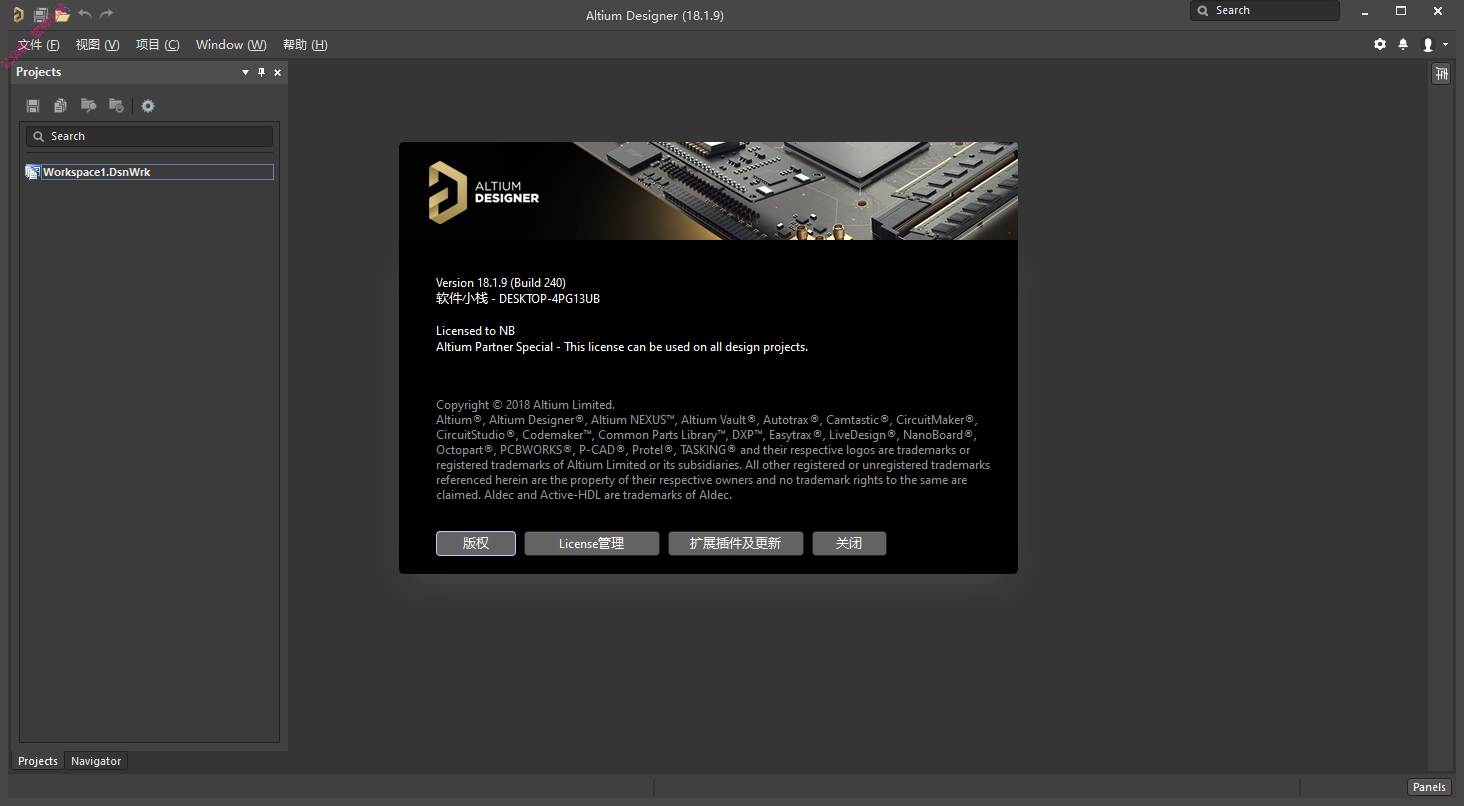Viewport: 1464px width, 806px height.
Task: Open the notifications bell icon
Action: click(1403, 44)
